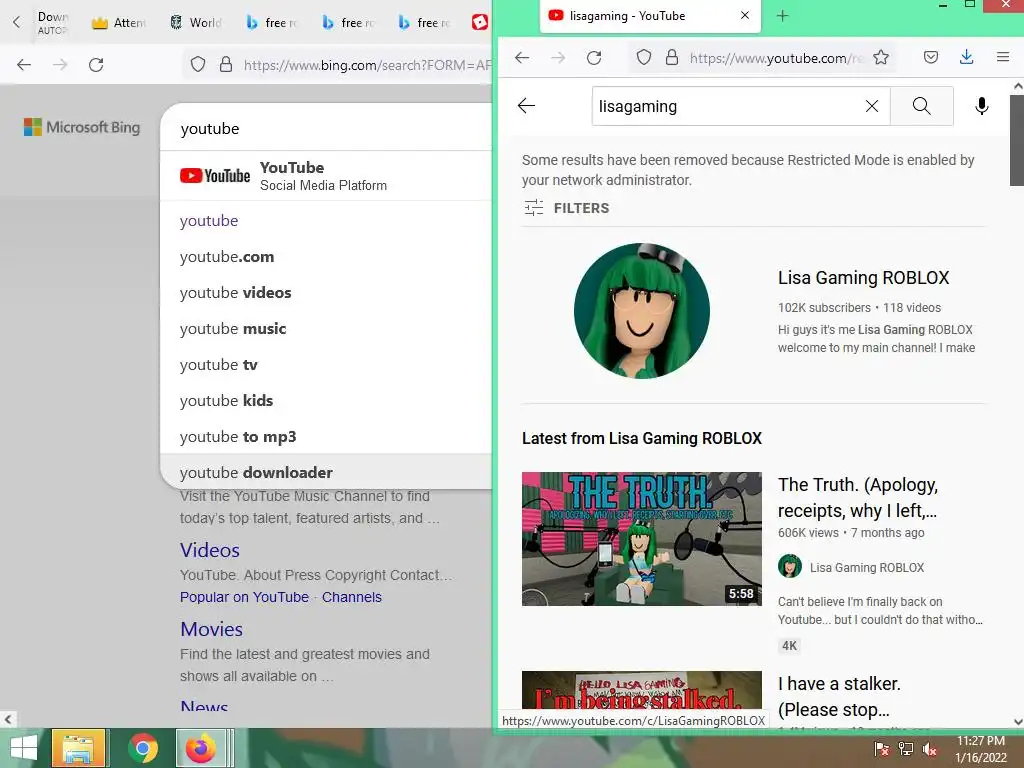The width and height of the screenshot is (1024, 768).
Task: Select the youtube music suggestion
Action: click(x=327, y=328)
